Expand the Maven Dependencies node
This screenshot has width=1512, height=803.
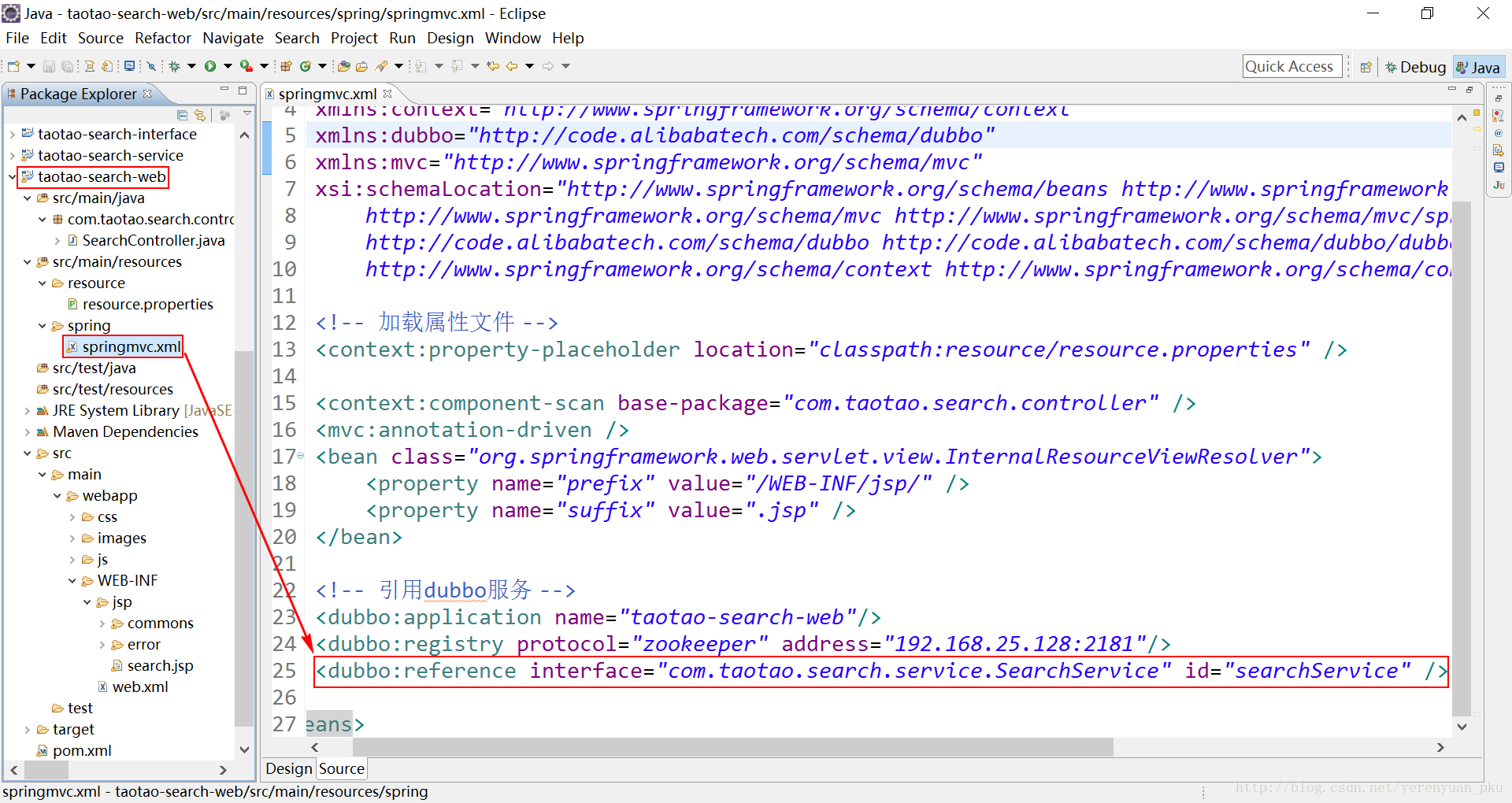pos(27,432)
